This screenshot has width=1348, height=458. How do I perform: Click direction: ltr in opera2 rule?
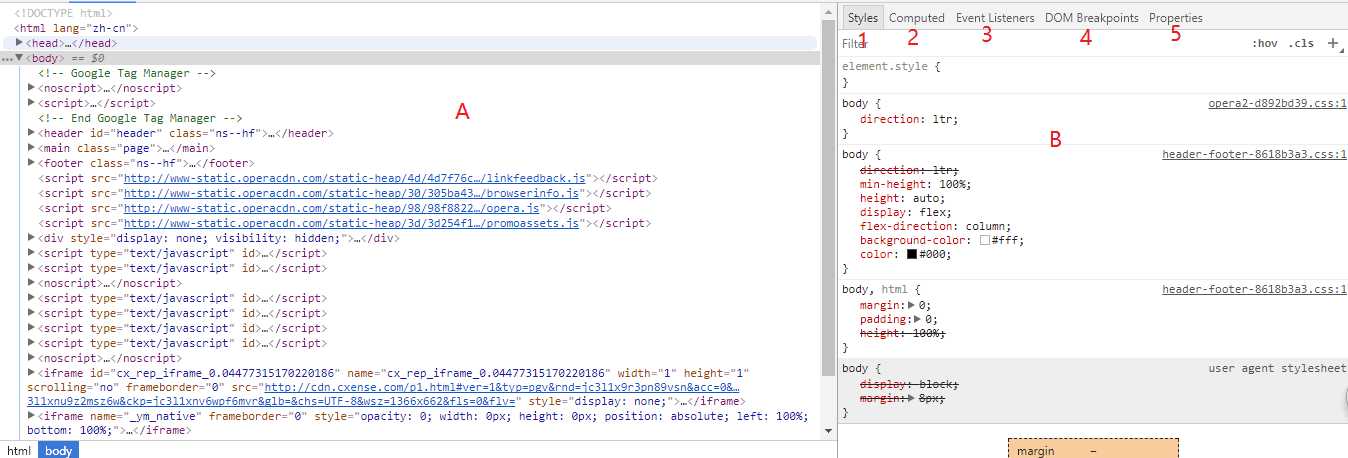[909, 119]
